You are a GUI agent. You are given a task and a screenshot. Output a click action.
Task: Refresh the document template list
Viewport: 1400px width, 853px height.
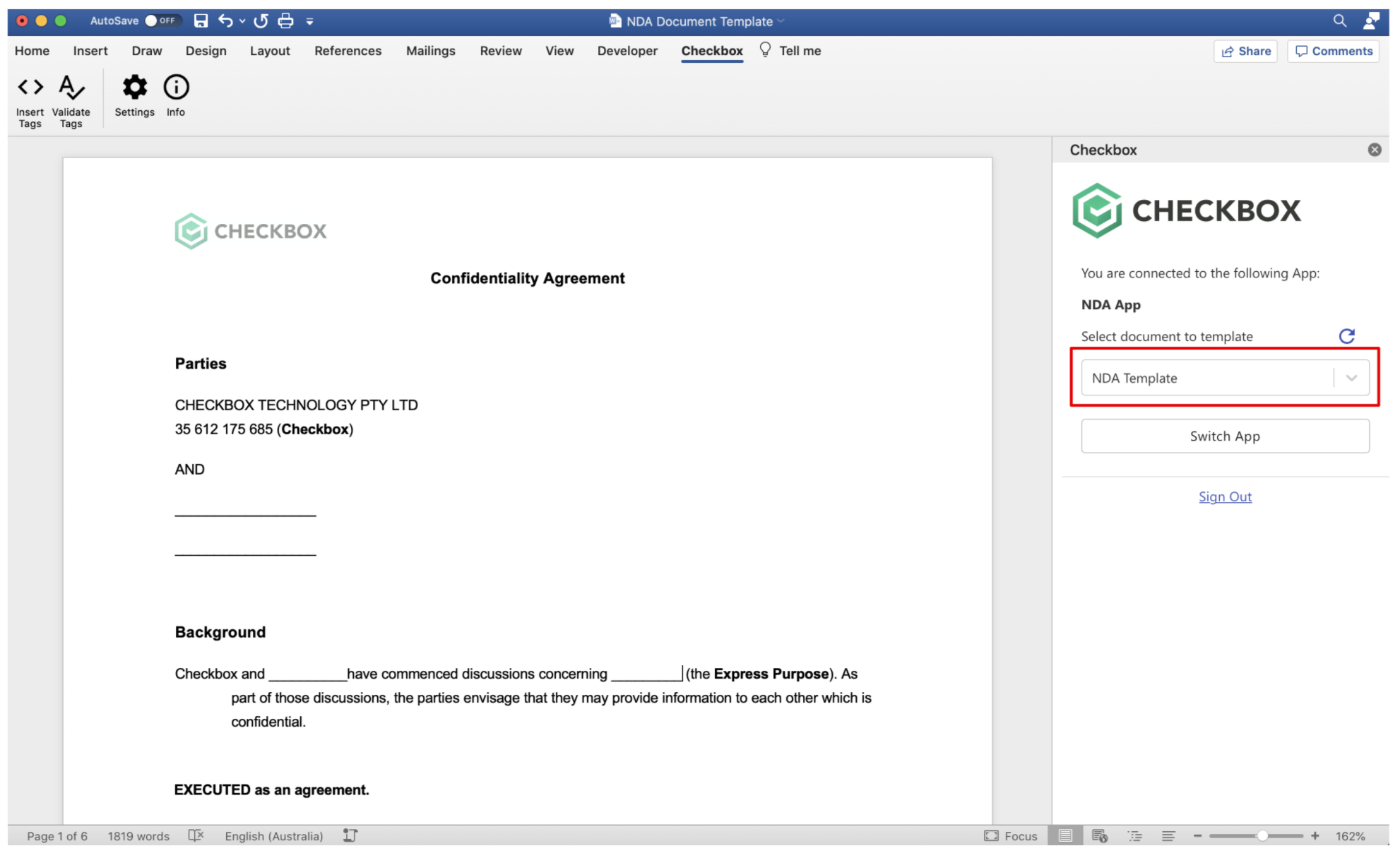click(1347, 336)
